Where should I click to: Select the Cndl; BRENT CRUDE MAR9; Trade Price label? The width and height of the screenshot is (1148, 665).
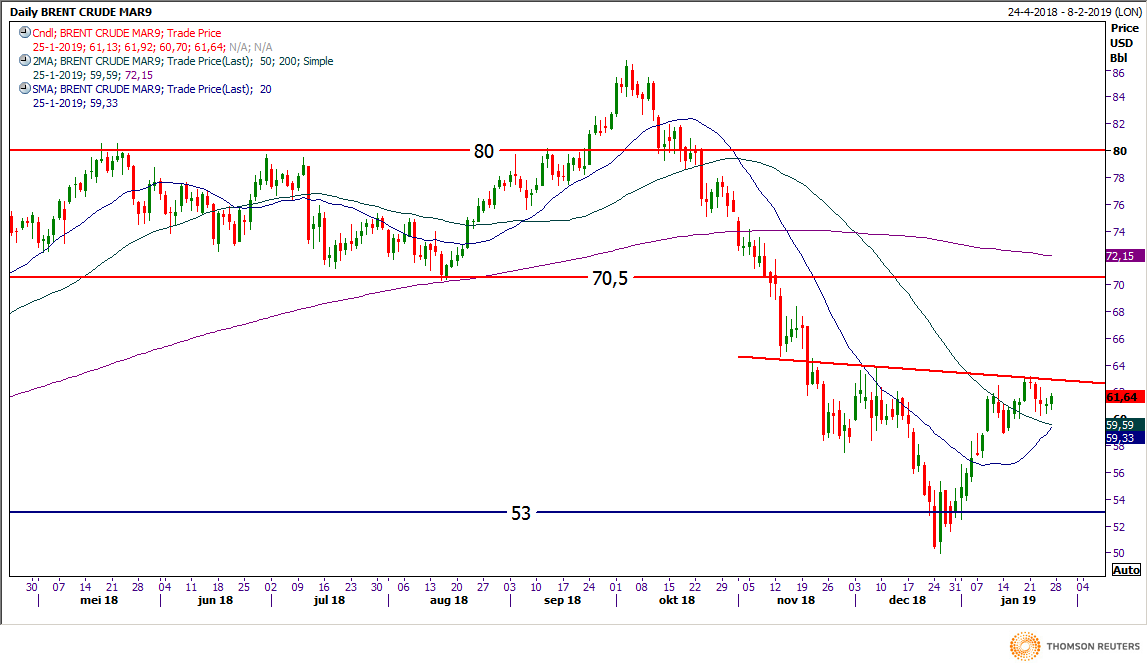pos(127,33)
